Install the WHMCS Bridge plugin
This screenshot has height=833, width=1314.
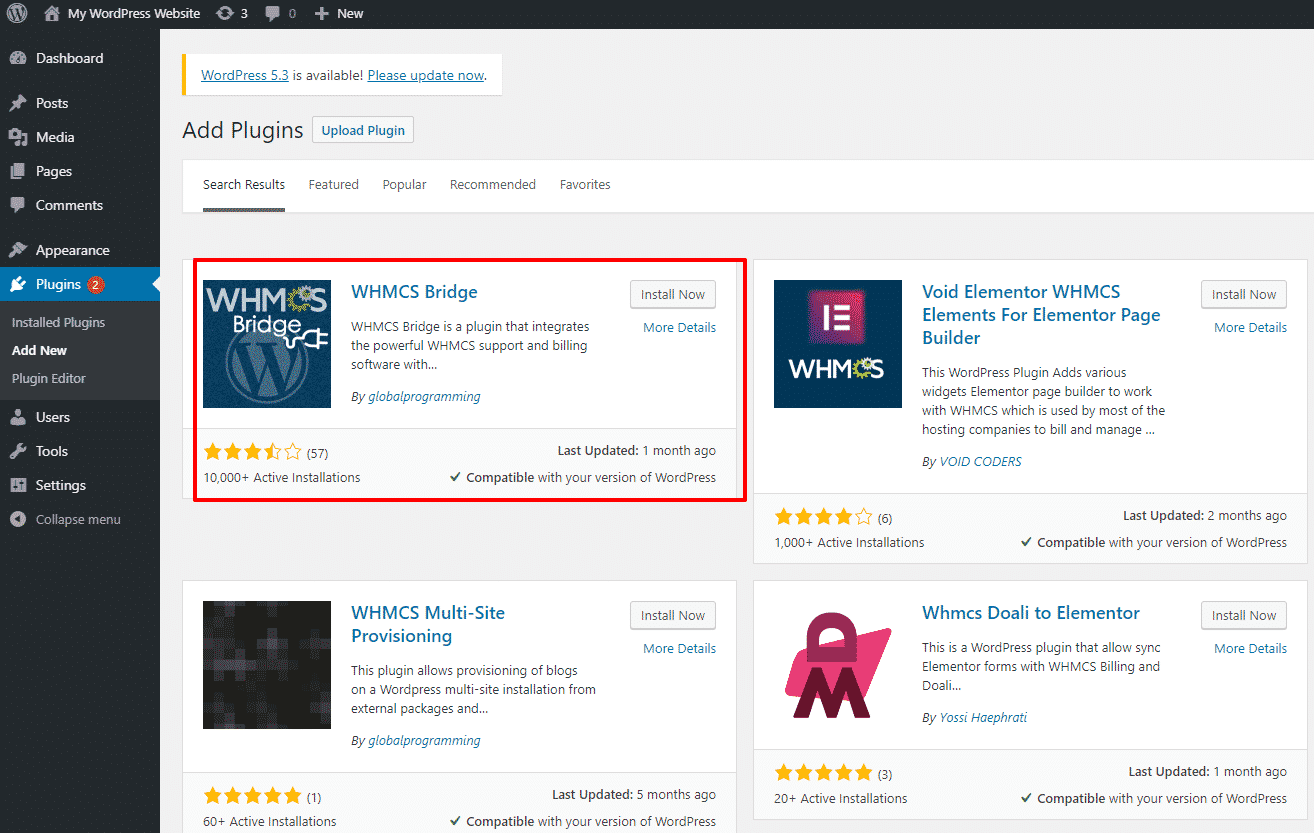click(672, 294)
